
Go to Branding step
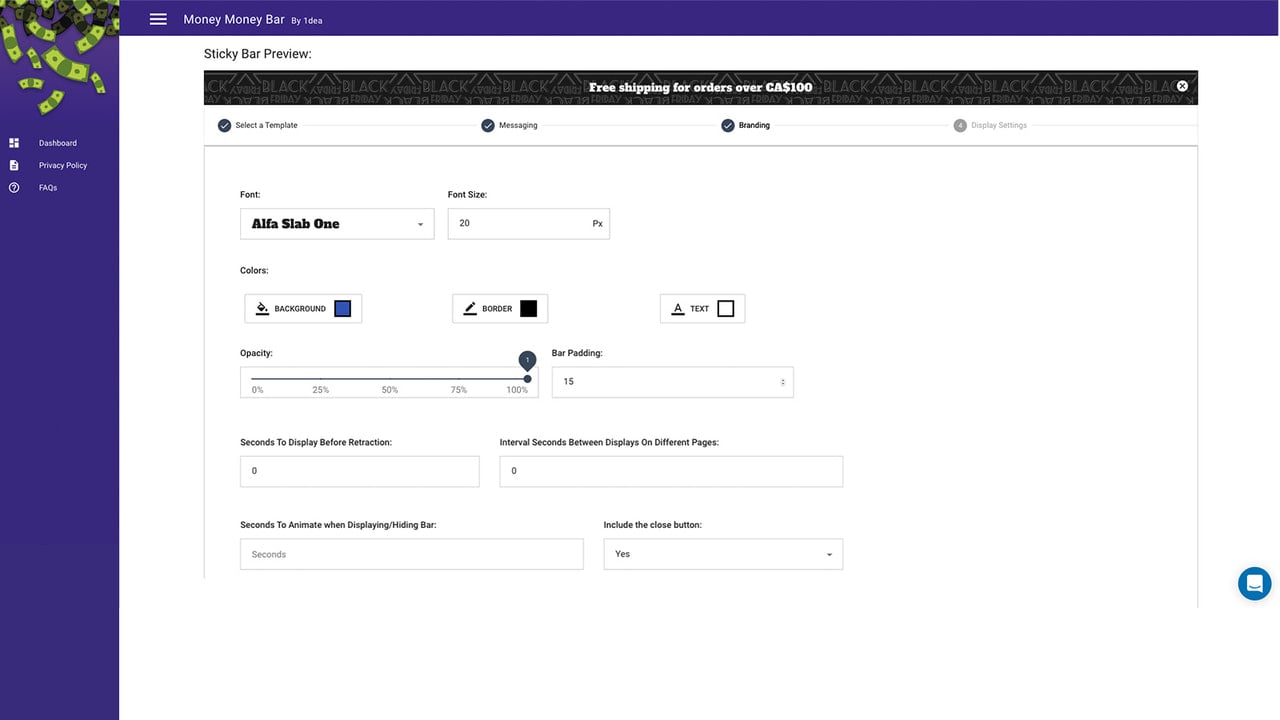coord(754,126)
